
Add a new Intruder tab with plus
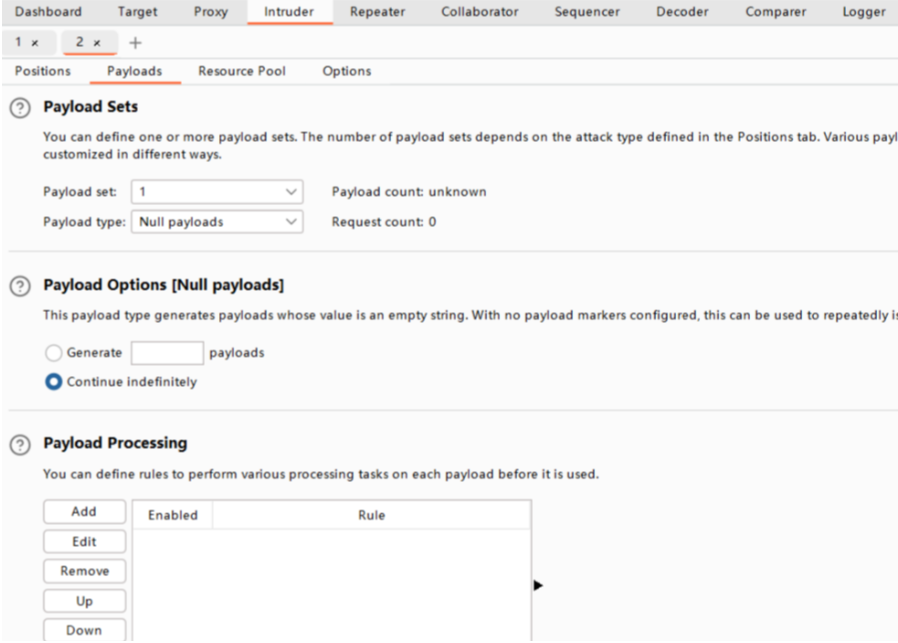136,44
